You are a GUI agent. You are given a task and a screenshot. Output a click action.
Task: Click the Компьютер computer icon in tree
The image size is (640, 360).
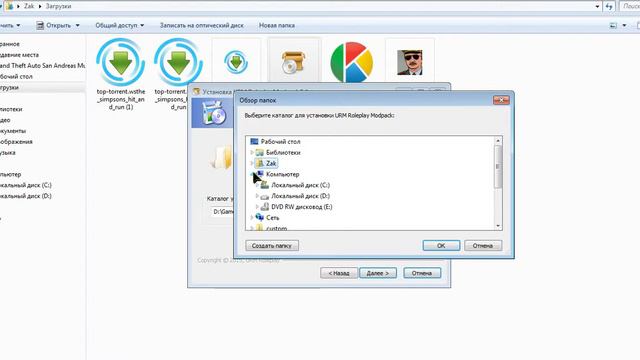pos(260,174)
